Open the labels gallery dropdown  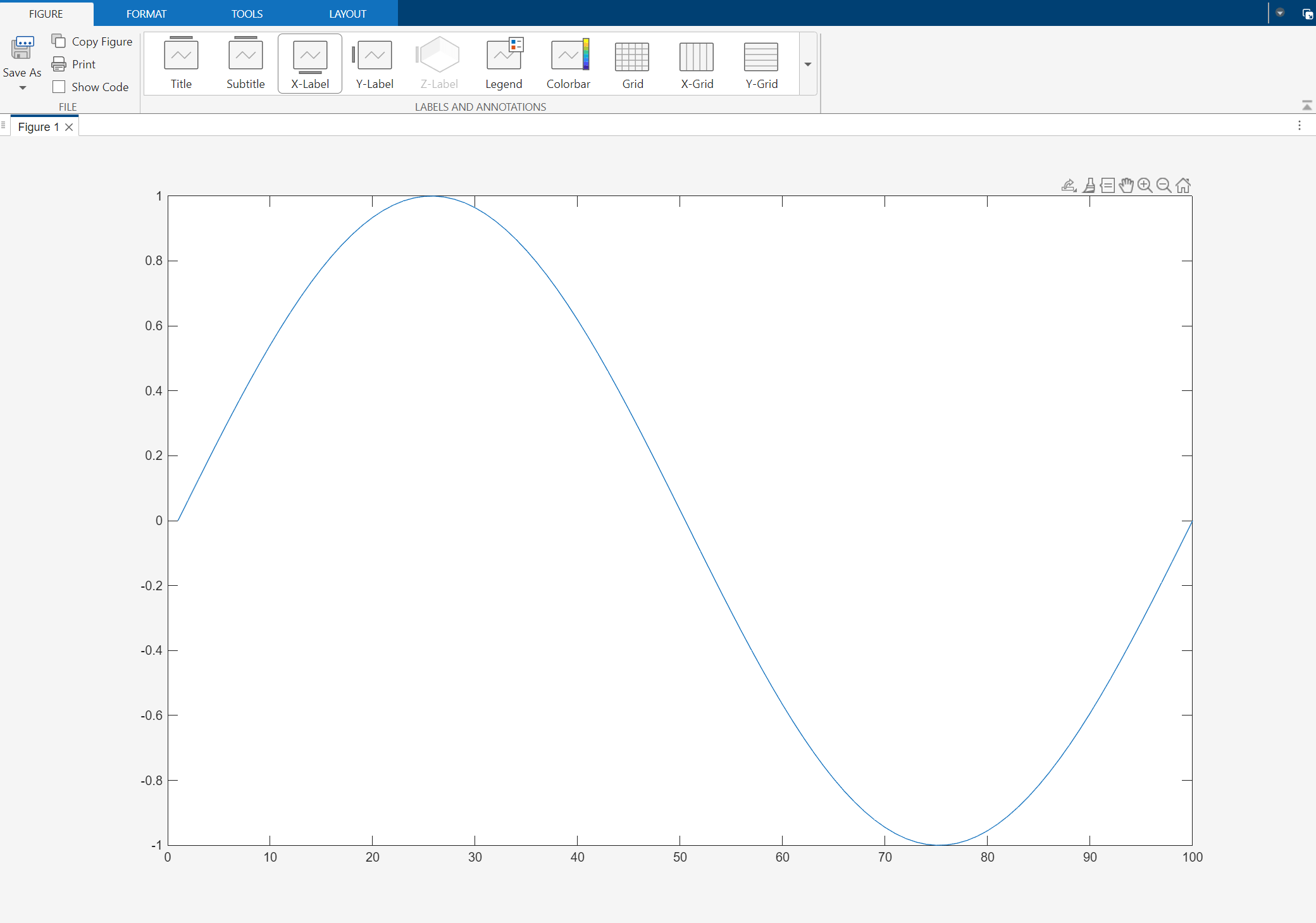point(807,64)
